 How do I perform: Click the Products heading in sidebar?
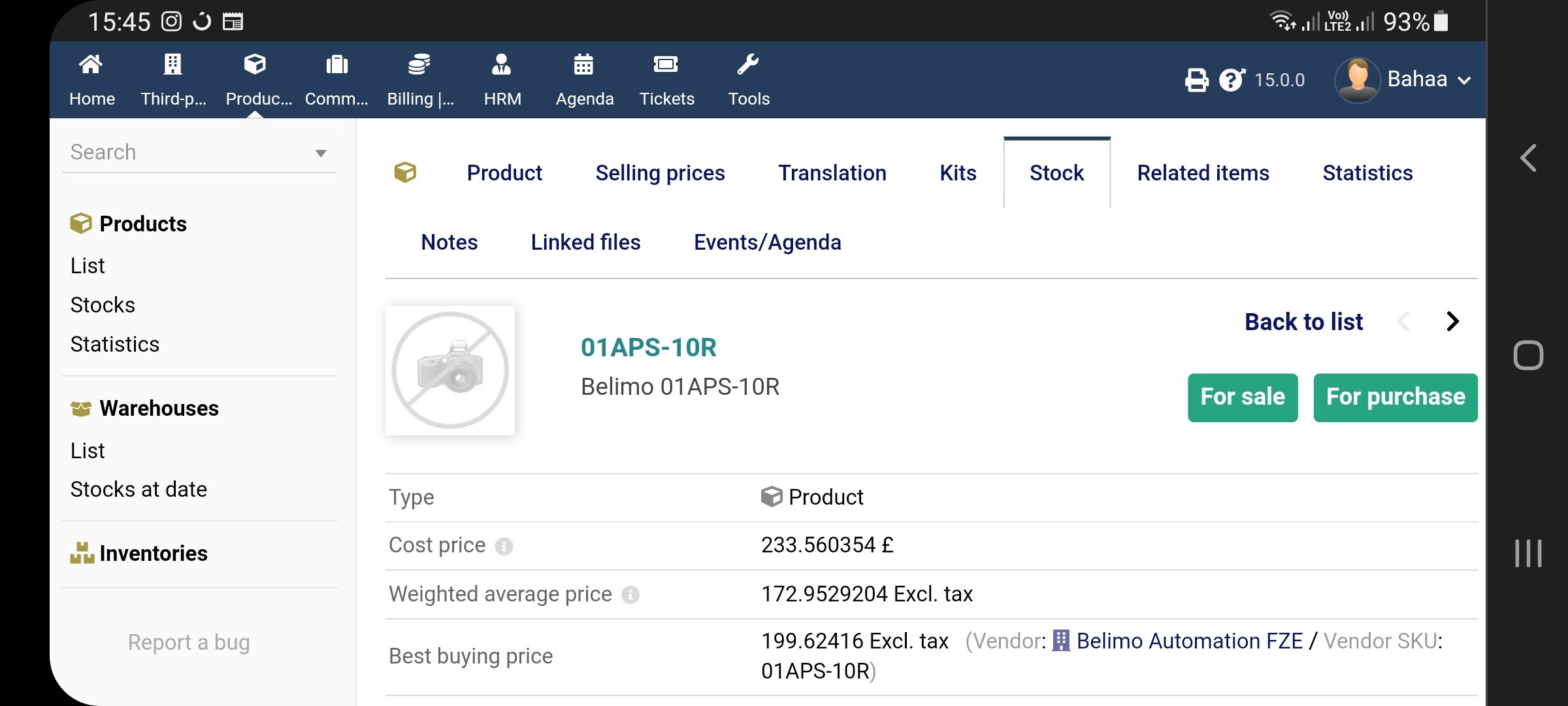click(x=143, y=224)
